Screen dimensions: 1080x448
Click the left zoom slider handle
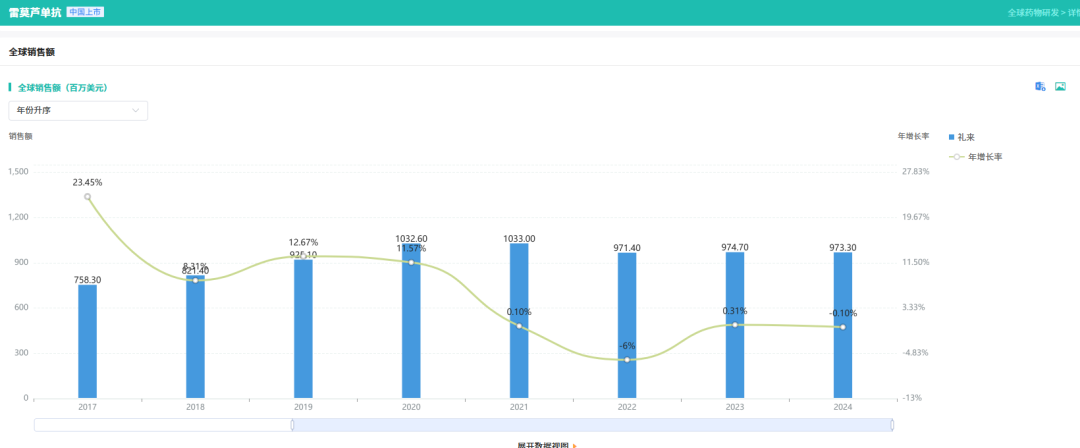point(292,425)
